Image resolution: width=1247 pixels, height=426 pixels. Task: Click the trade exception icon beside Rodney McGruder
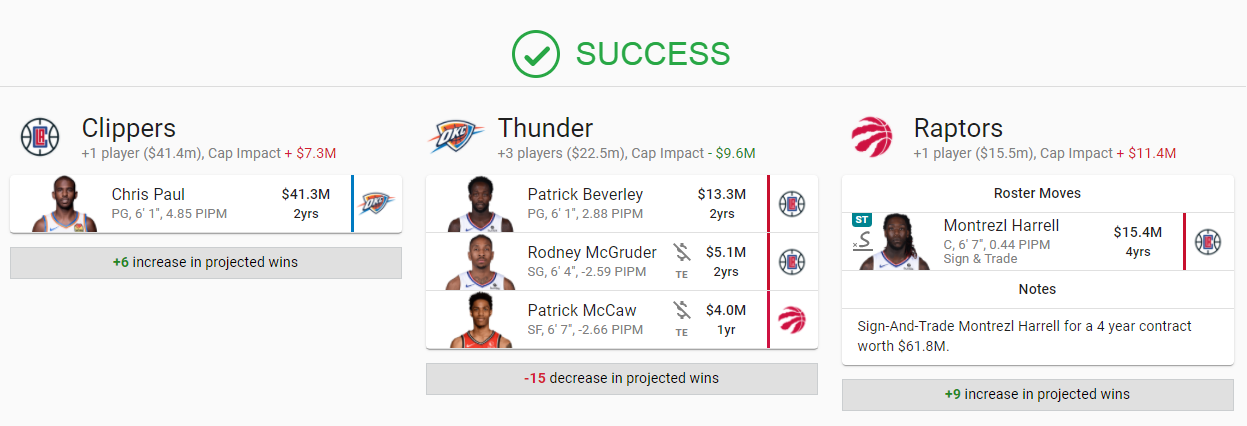coord(682,262)
